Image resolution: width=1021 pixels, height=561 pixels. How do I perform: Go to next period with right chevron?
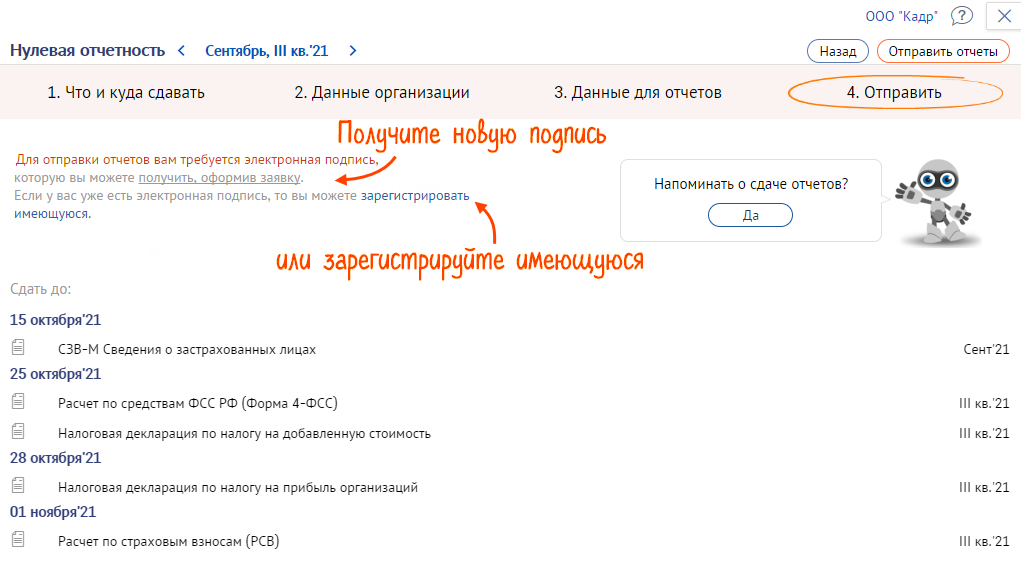pos(353,50)
